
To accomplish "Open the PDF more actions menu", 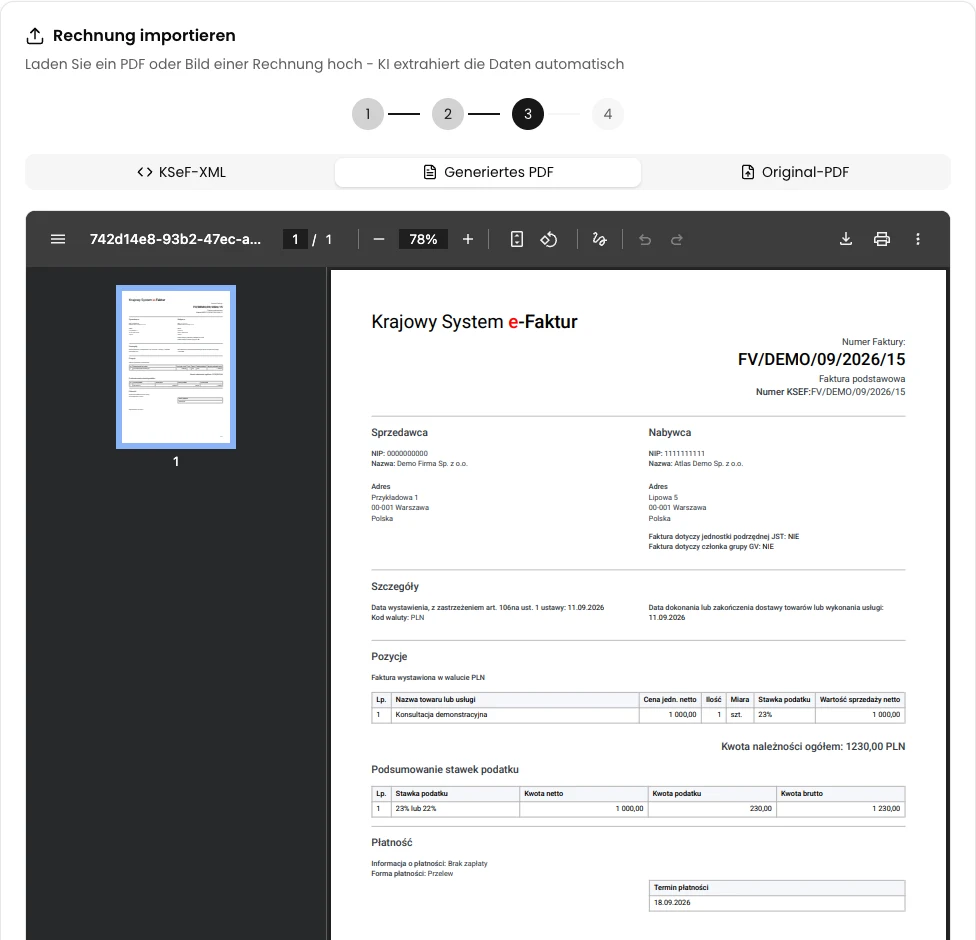I will click(917, 239).
